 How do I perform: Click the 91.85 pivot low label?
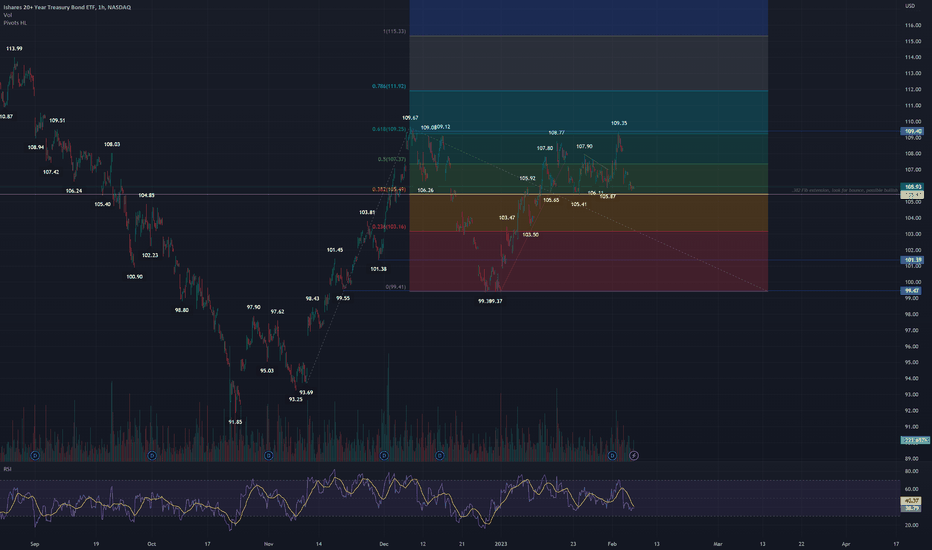[x=235, y=422]
